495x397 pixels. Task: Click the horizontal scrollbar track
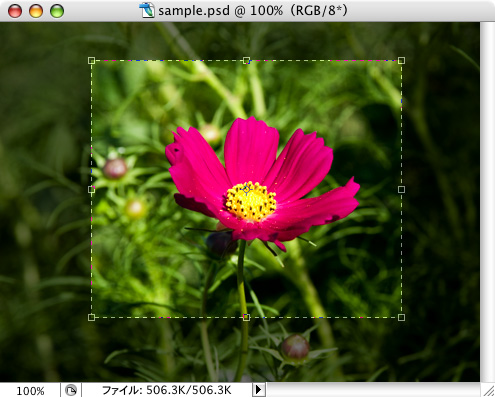coord(373,390)
